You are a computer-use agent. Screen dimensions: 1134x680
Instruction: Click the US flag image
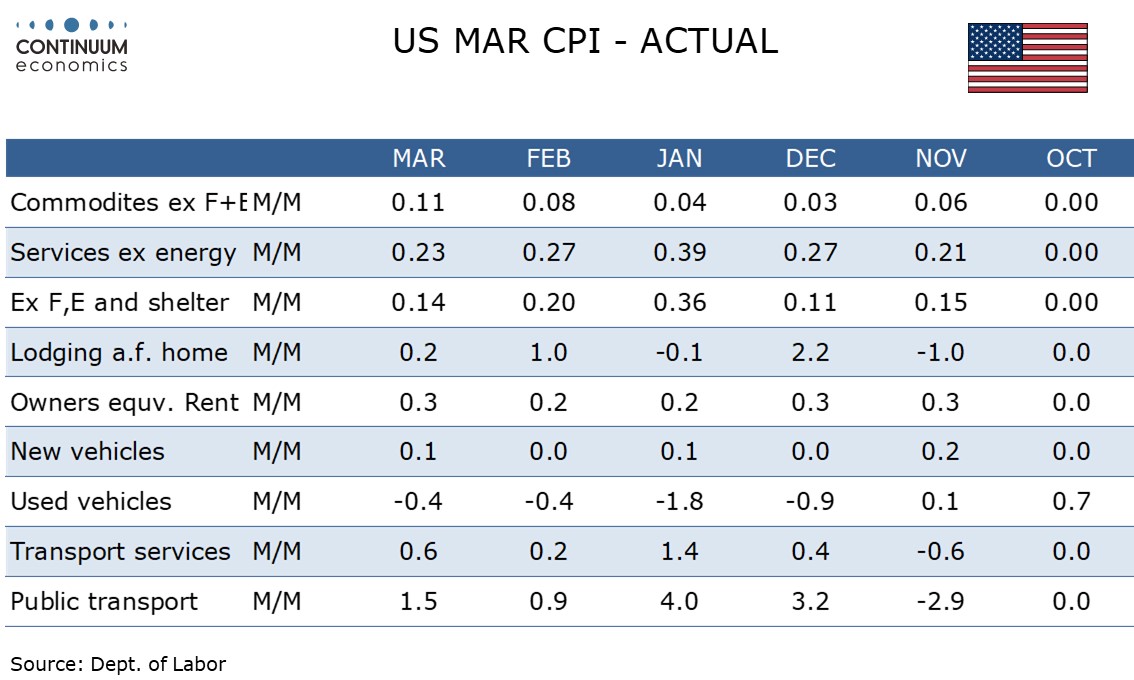click(x=1027, y=58)
